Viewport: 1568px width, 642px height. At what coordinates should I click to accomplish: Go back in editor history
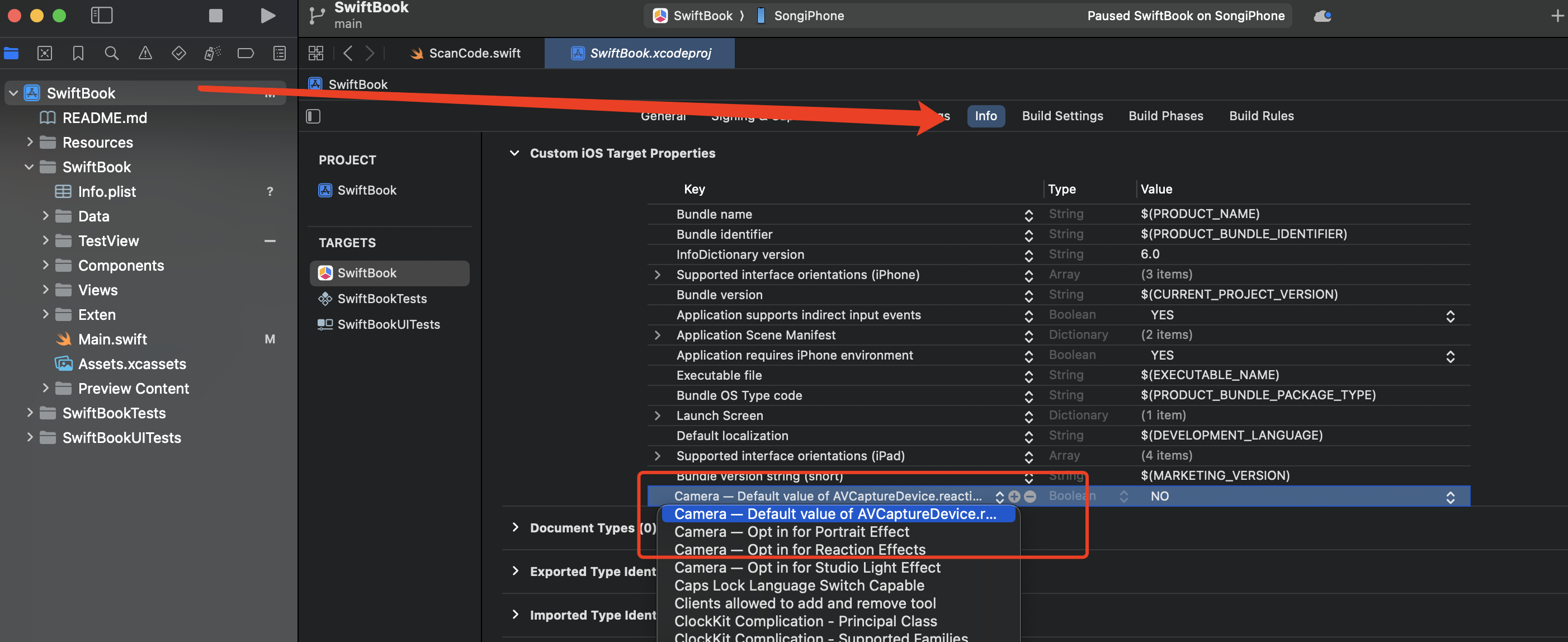(348, 53)
